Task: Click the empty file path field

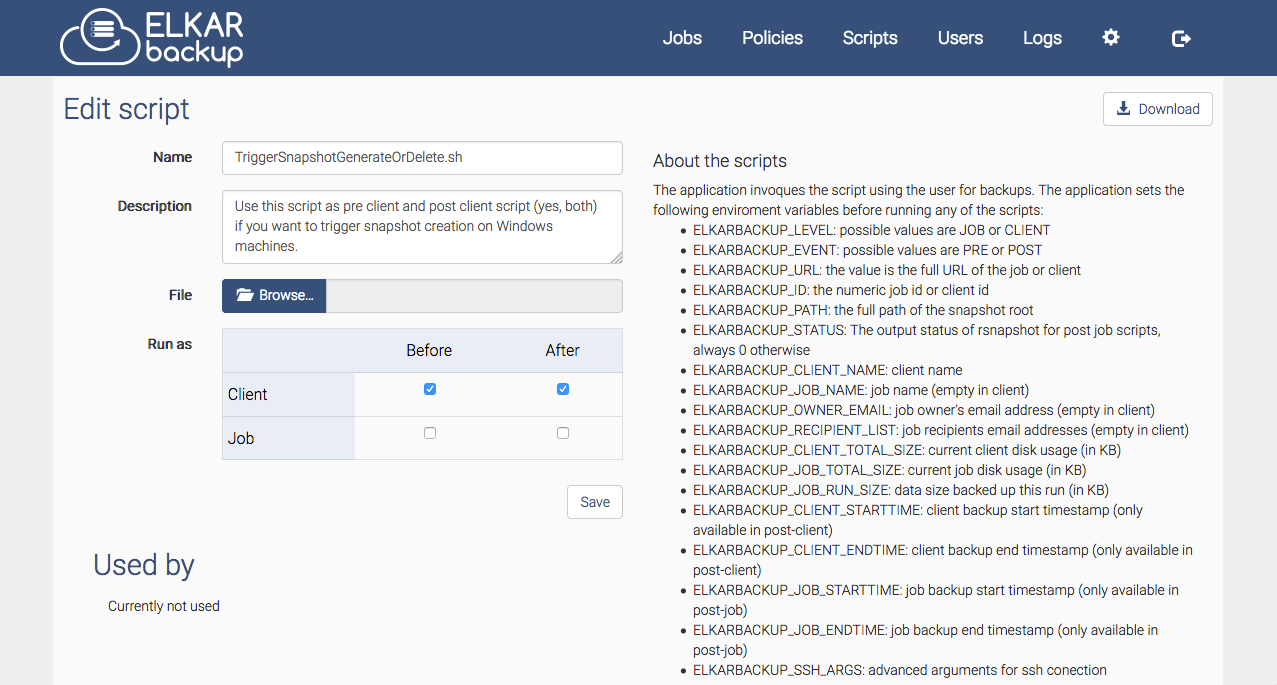Action: click(474, 296)
